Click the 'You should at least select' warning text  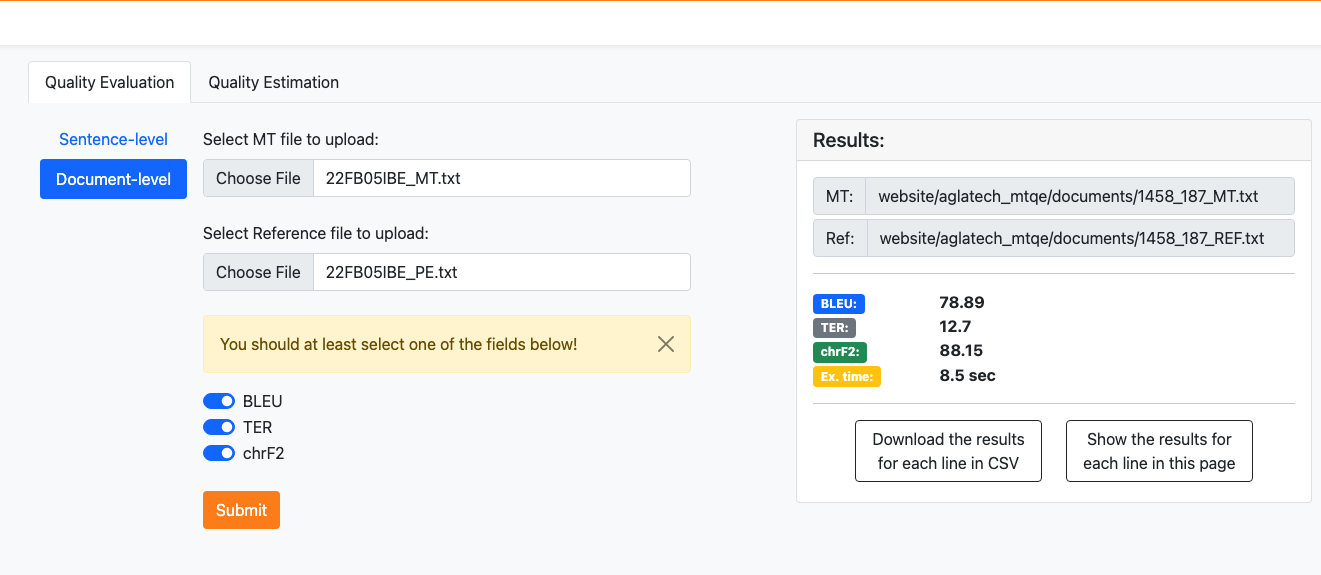[x=398, y=344]
